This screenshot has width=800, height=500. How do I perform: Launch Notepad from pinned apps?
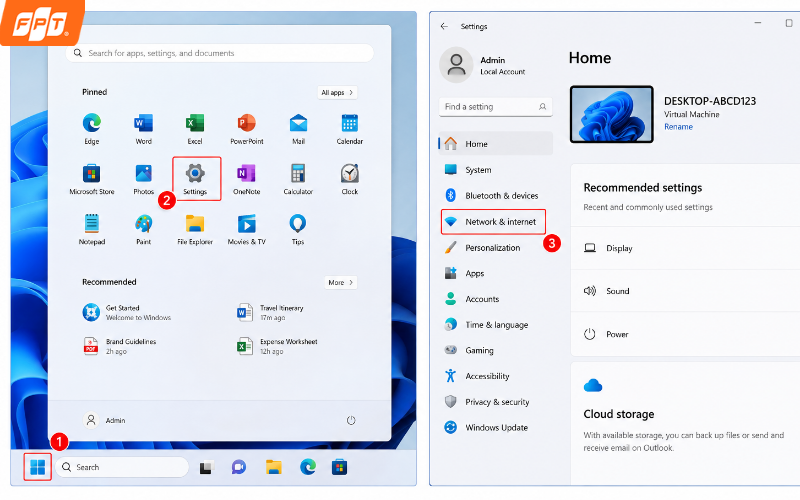click(x=92, y=229)
